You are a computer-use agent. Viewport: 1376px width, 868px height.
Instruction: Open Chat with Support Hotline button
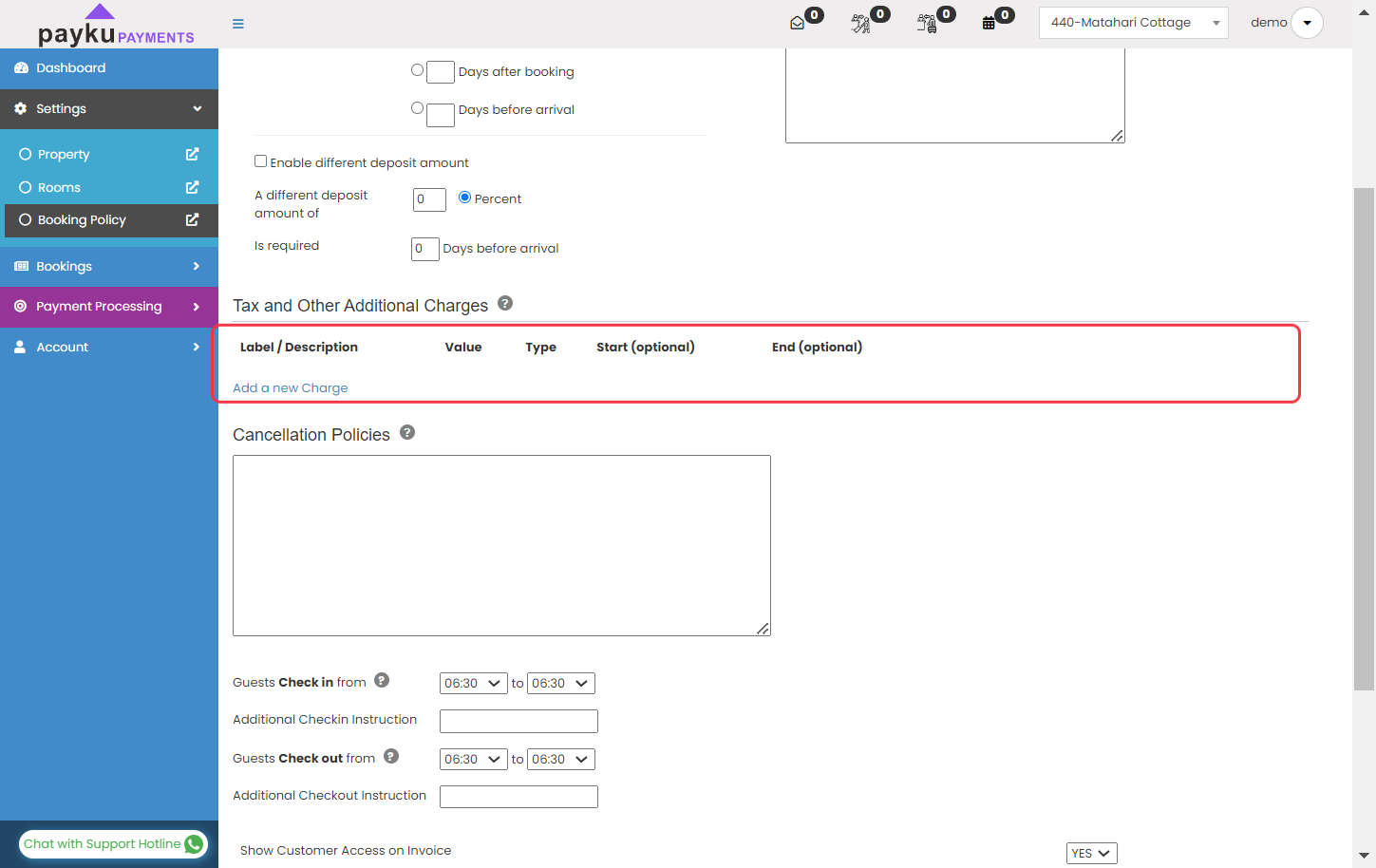pyautogui.click(x=113, y=844)
